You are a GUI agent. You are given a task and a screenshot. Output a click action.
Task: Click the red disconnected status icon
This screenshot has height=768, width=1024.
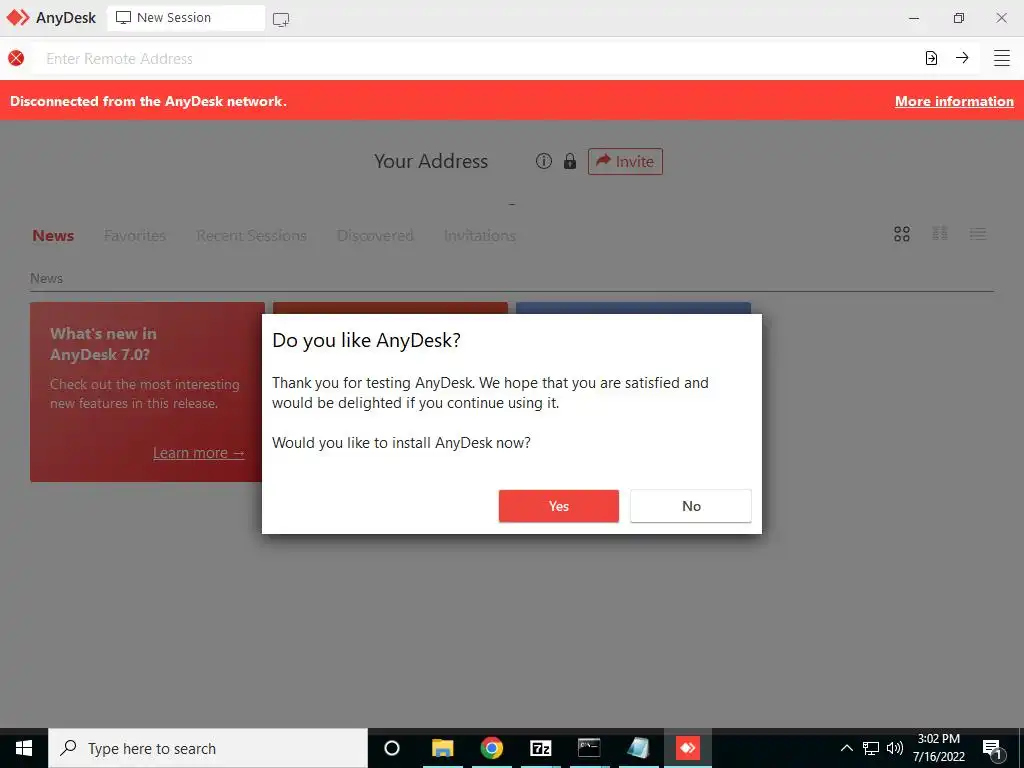click(x=16, y=58)
